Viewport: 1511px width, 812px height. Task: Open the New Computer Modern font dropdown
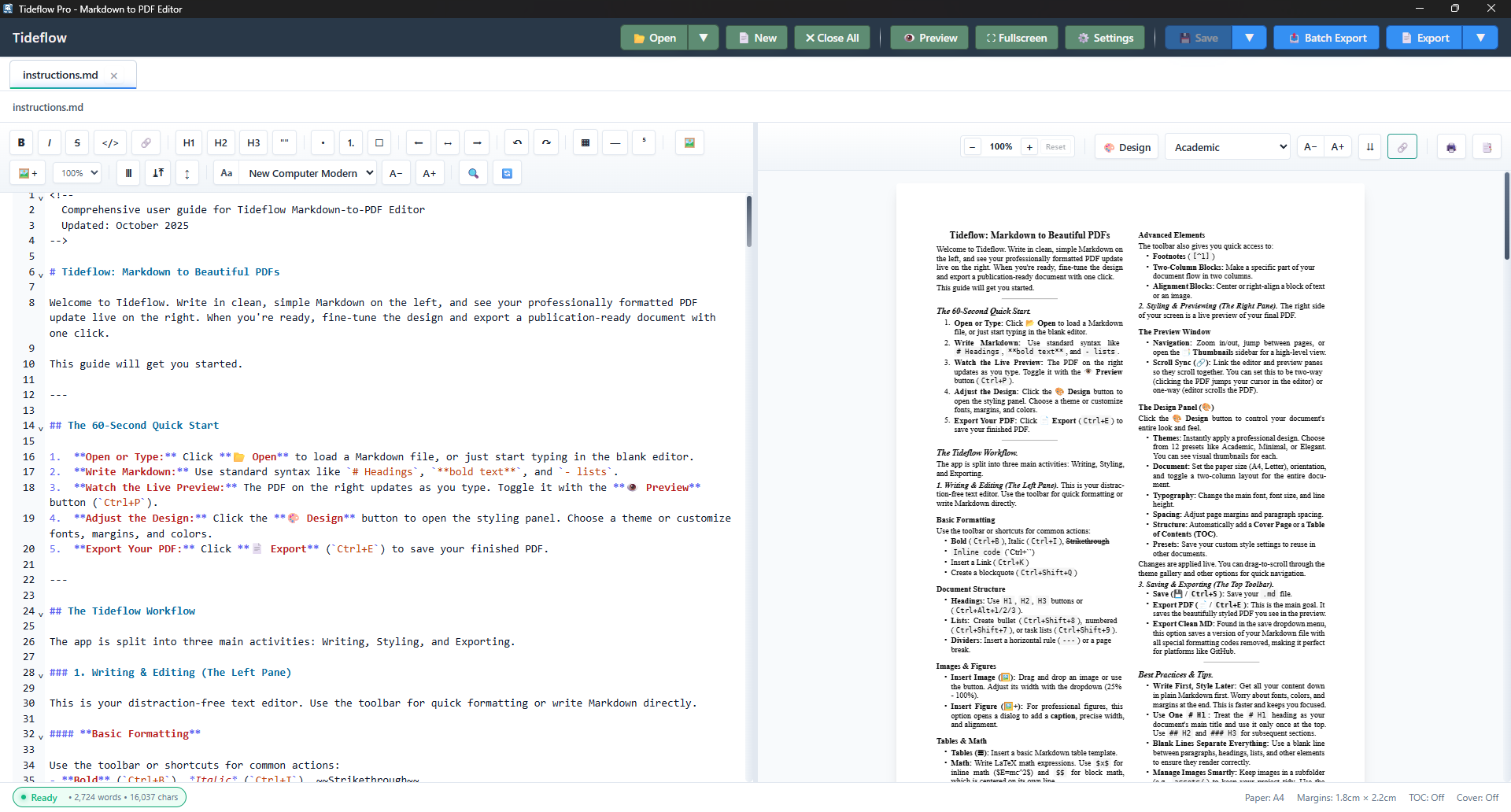[308, 172]
